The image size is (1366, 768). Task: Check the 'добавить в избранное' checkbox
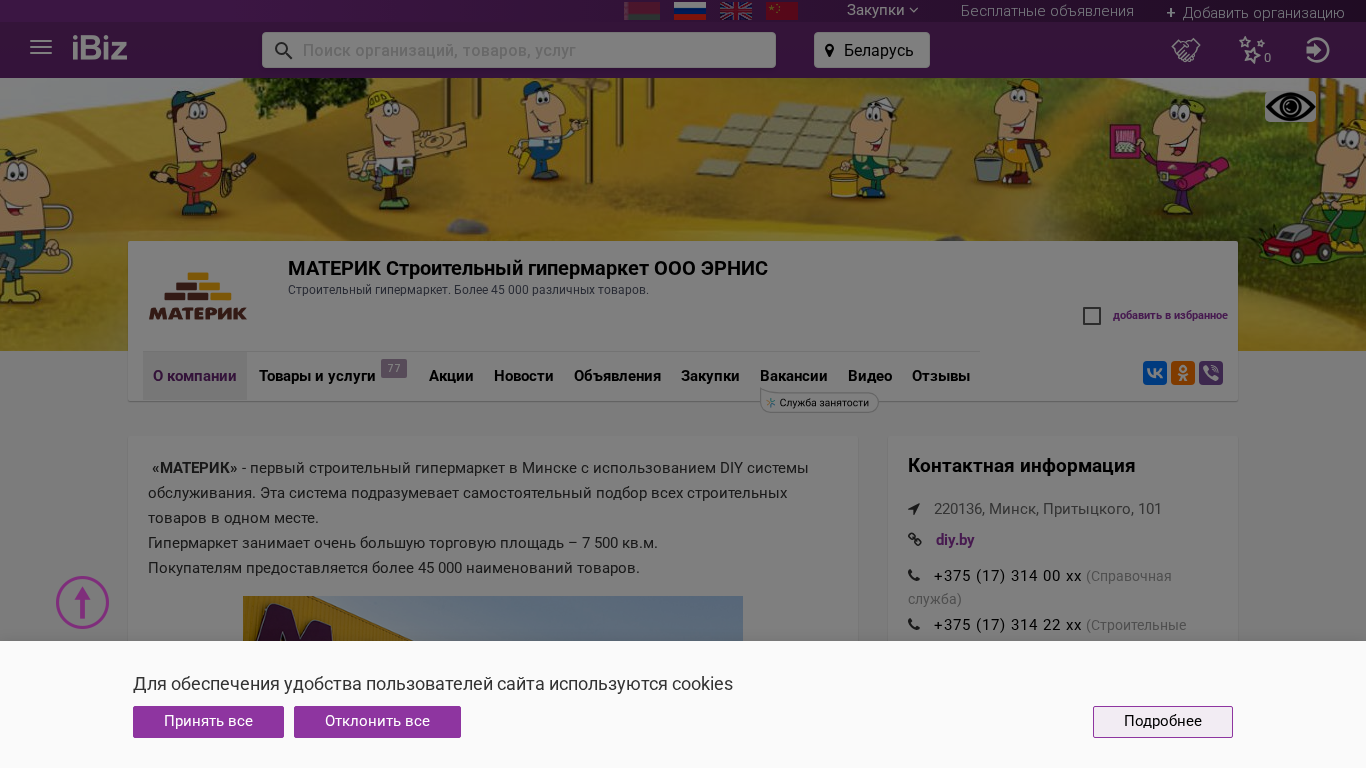1092,316
